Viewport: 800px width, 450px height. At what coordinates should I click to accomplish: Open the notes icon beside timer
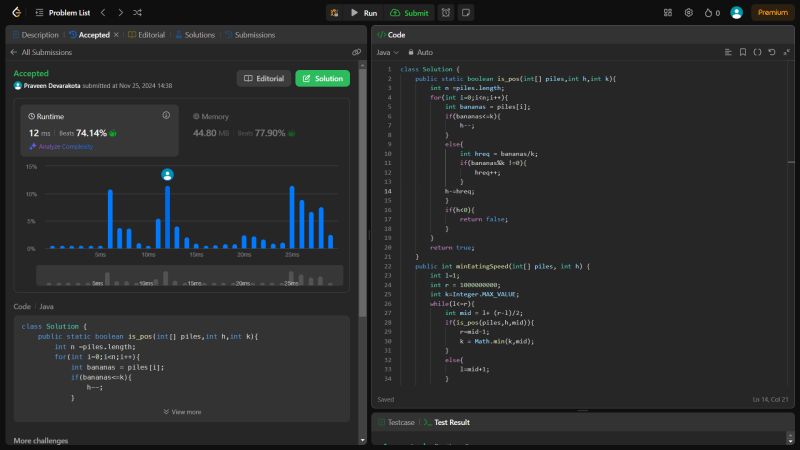tap(466, 12)
